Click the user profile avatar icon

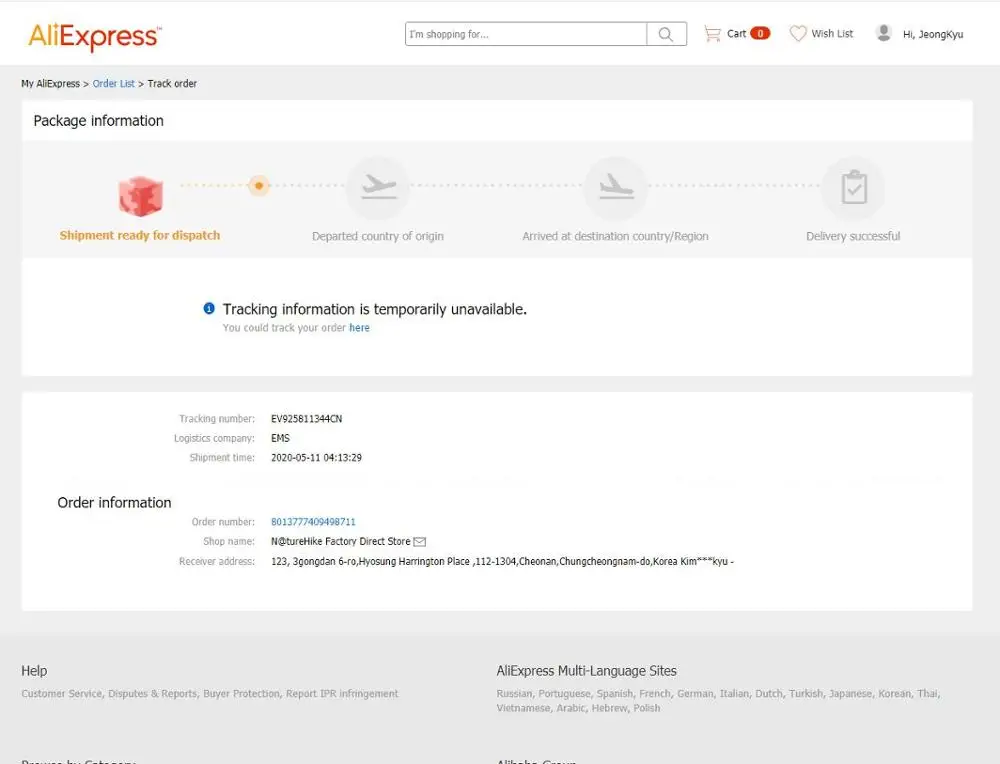tap(883, 33)
